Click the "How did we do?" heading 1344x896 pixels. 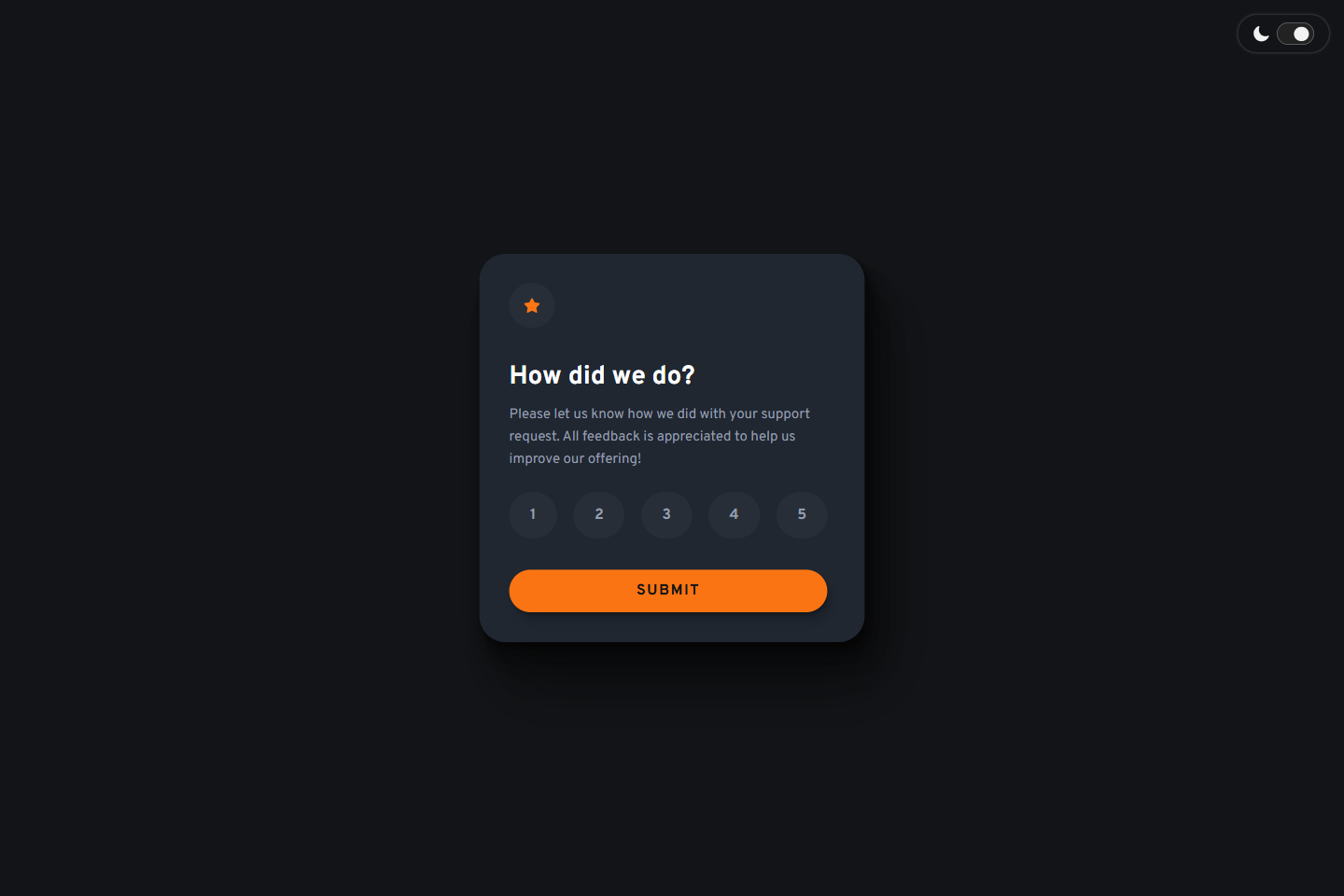tap(602, 375)
